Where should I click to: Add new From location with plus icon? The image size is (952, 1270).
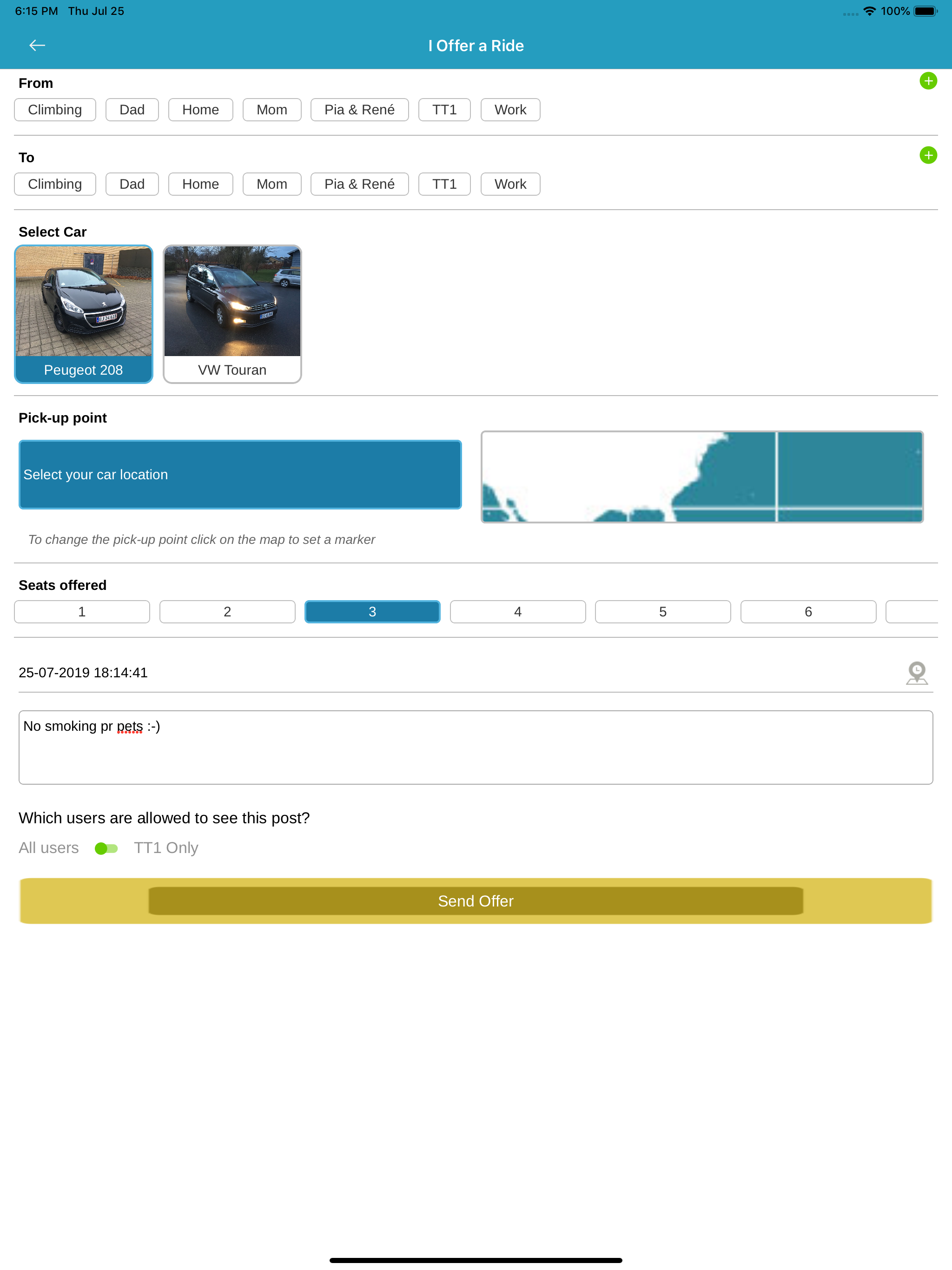click(928, 81)
